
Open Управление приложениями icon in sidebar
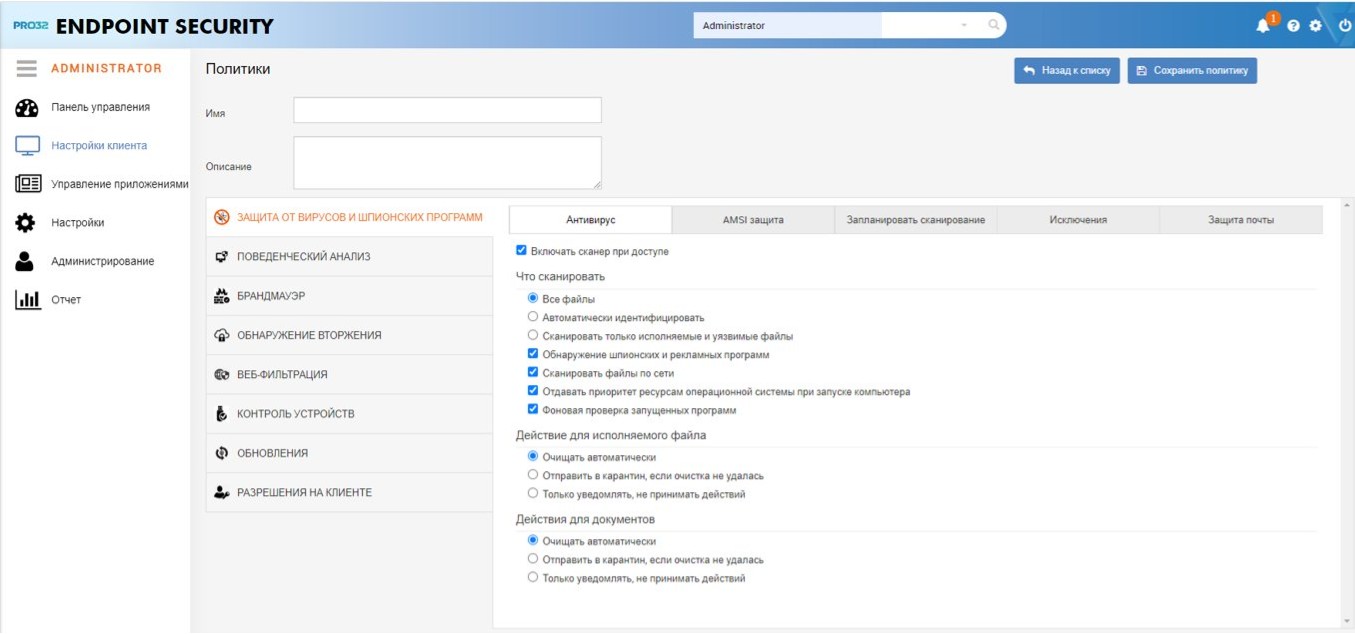pyautogui.click(x=27, y=184)
